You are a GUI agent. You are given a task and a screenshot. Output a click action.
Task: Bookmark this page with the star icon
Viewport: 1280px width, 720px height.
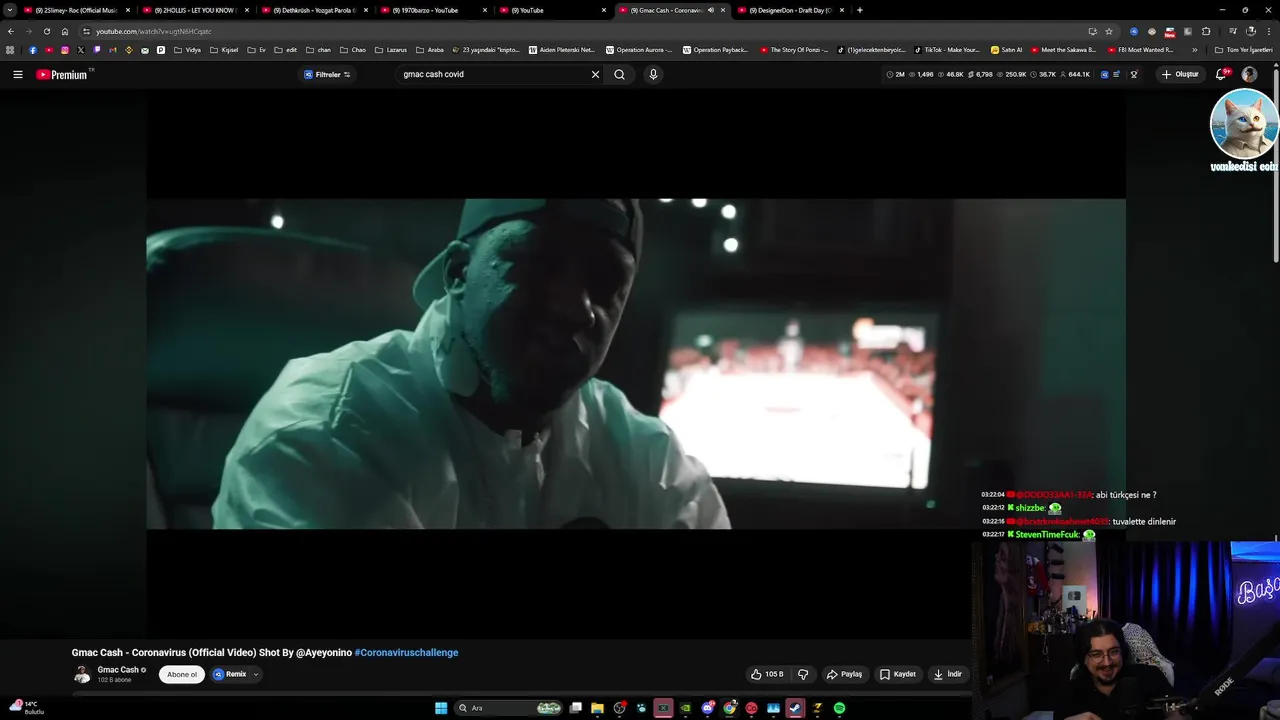pyautogui.click(x=1108, y=31)
